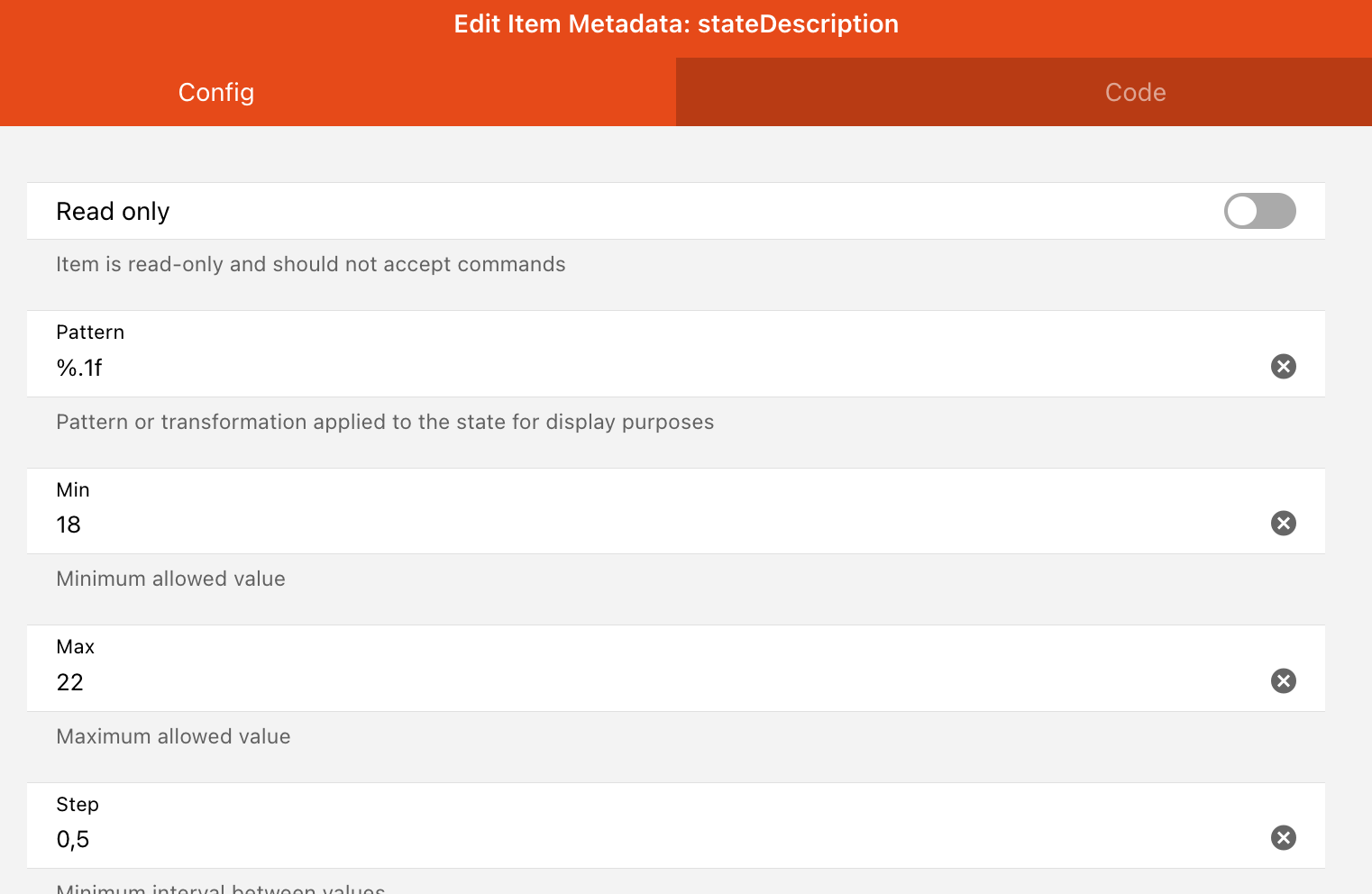The height and width of the screenshot is (894, 1372).
Task: Focus the Step value '0,5' input
Action: click(631, 840)
